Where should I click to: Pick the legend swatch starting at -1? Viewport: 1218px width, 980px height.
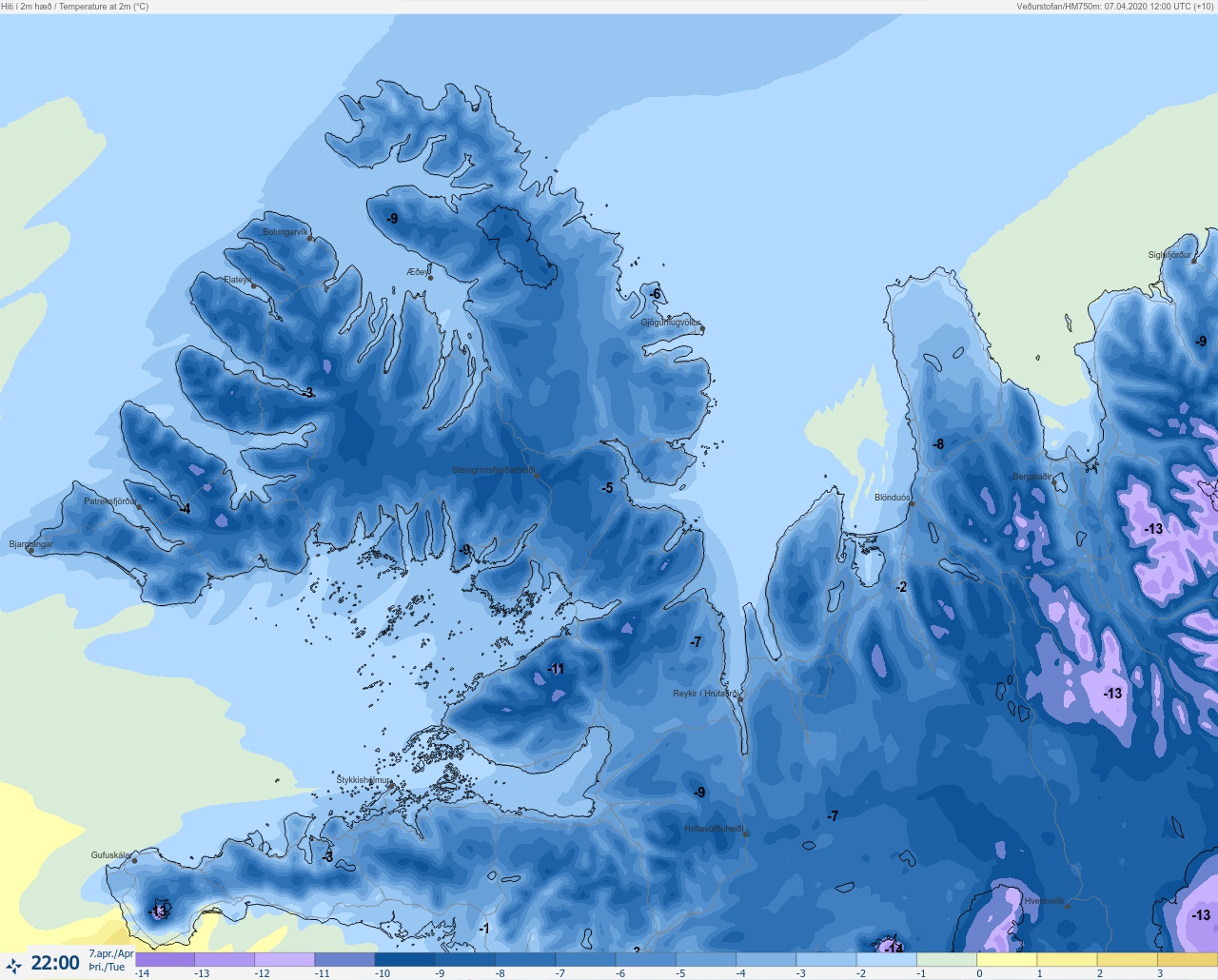click(x=947, y=960)
